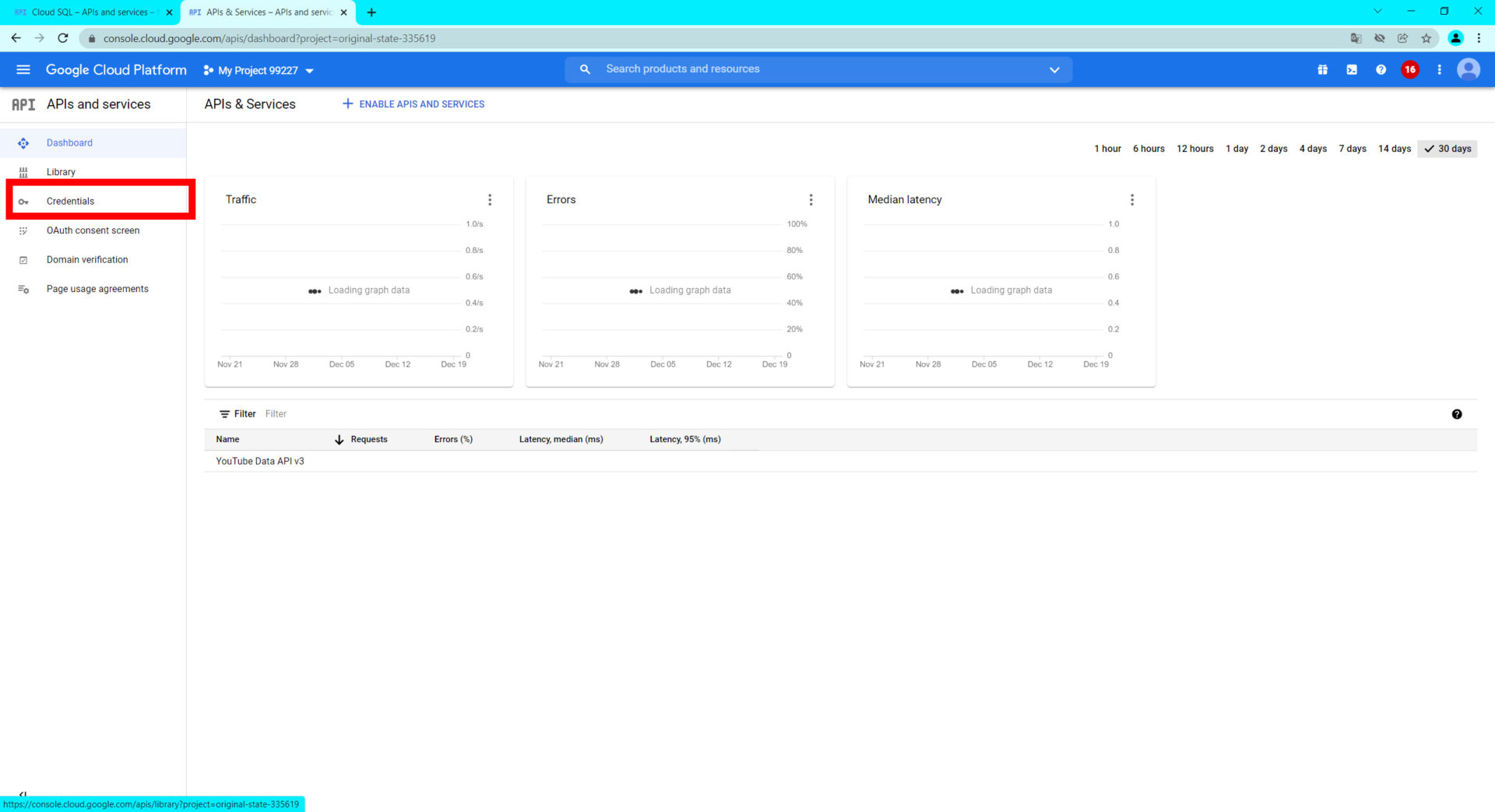Select the 7 days time range

coord(1353,149)
